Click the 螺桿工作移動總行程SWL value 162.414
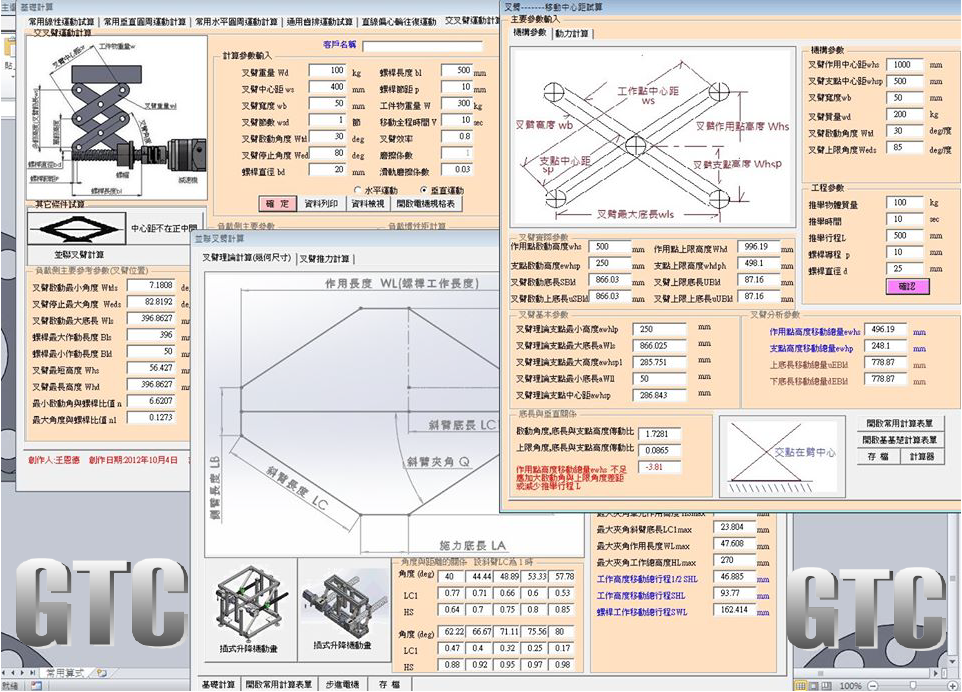962x692 pixels. click(x=734, y=610)
